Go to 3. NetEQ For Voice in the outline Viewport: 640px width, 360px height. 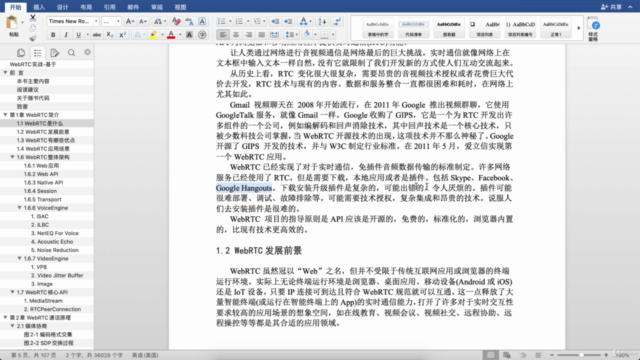coord(55,233)
